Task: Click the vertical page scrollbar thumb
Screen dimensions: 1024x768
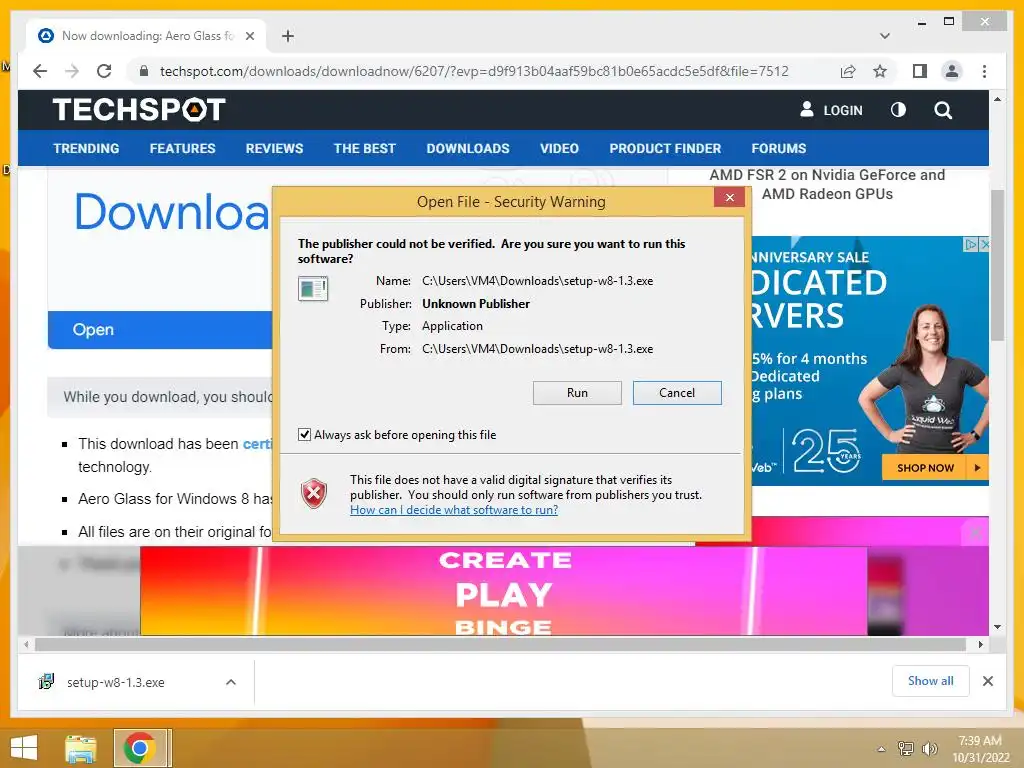Action: pos(997,265)
